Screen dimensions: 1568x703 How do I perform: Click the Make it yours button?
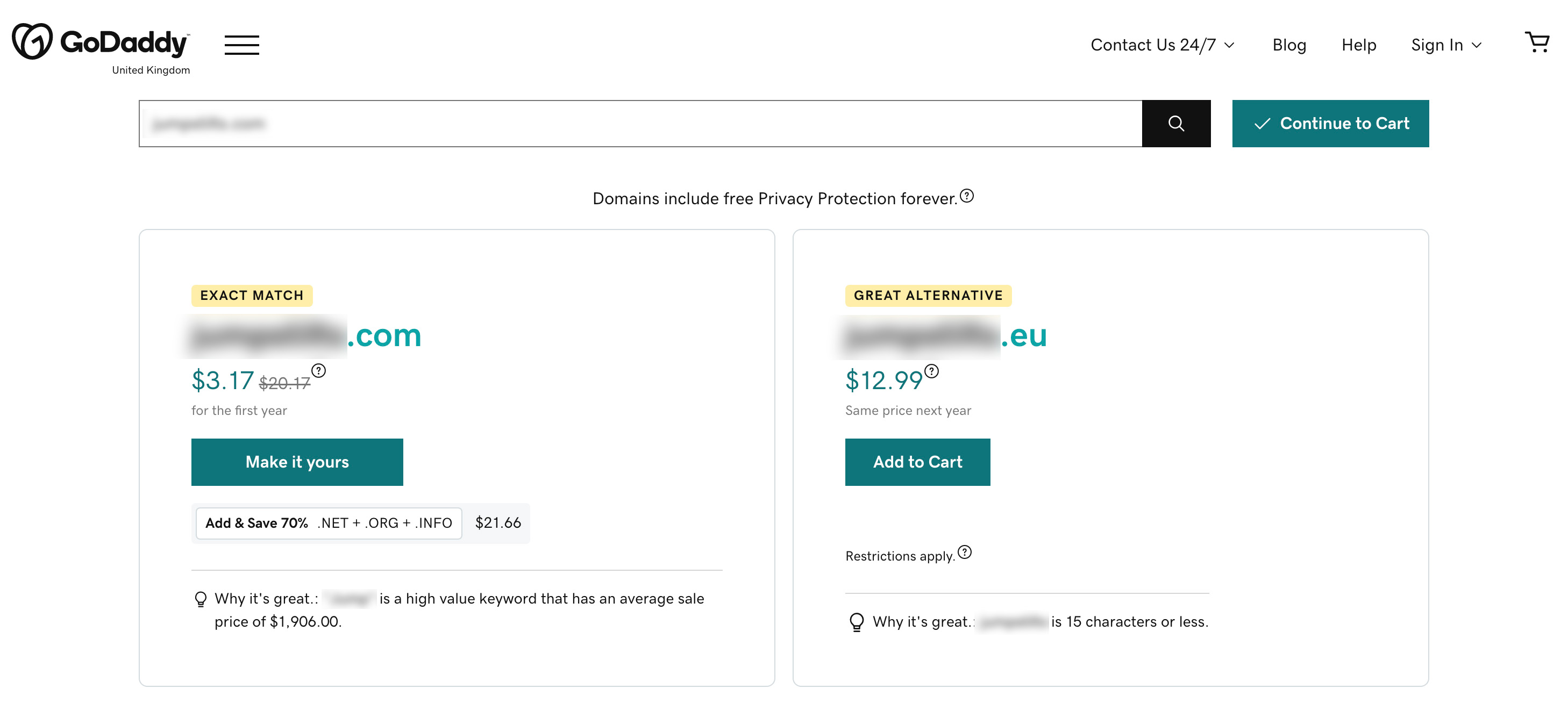[x=297, y=462]
